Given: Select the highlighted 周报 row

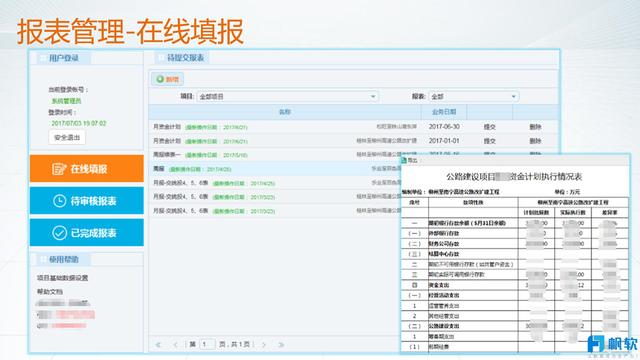Looking at the screenshot, I should (275, 169).
